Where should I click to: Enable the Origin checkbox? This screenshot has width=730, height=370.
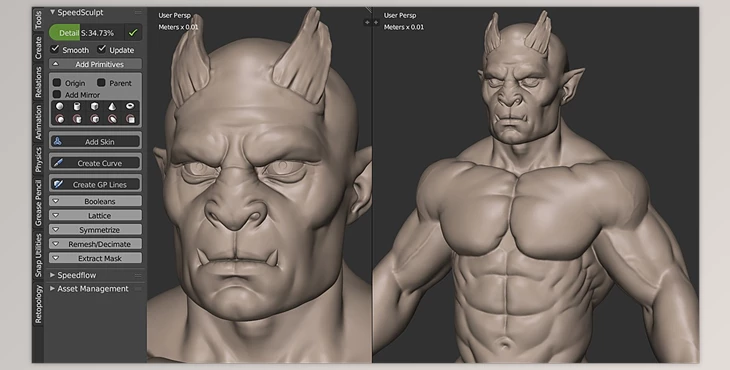click(57, 82)
